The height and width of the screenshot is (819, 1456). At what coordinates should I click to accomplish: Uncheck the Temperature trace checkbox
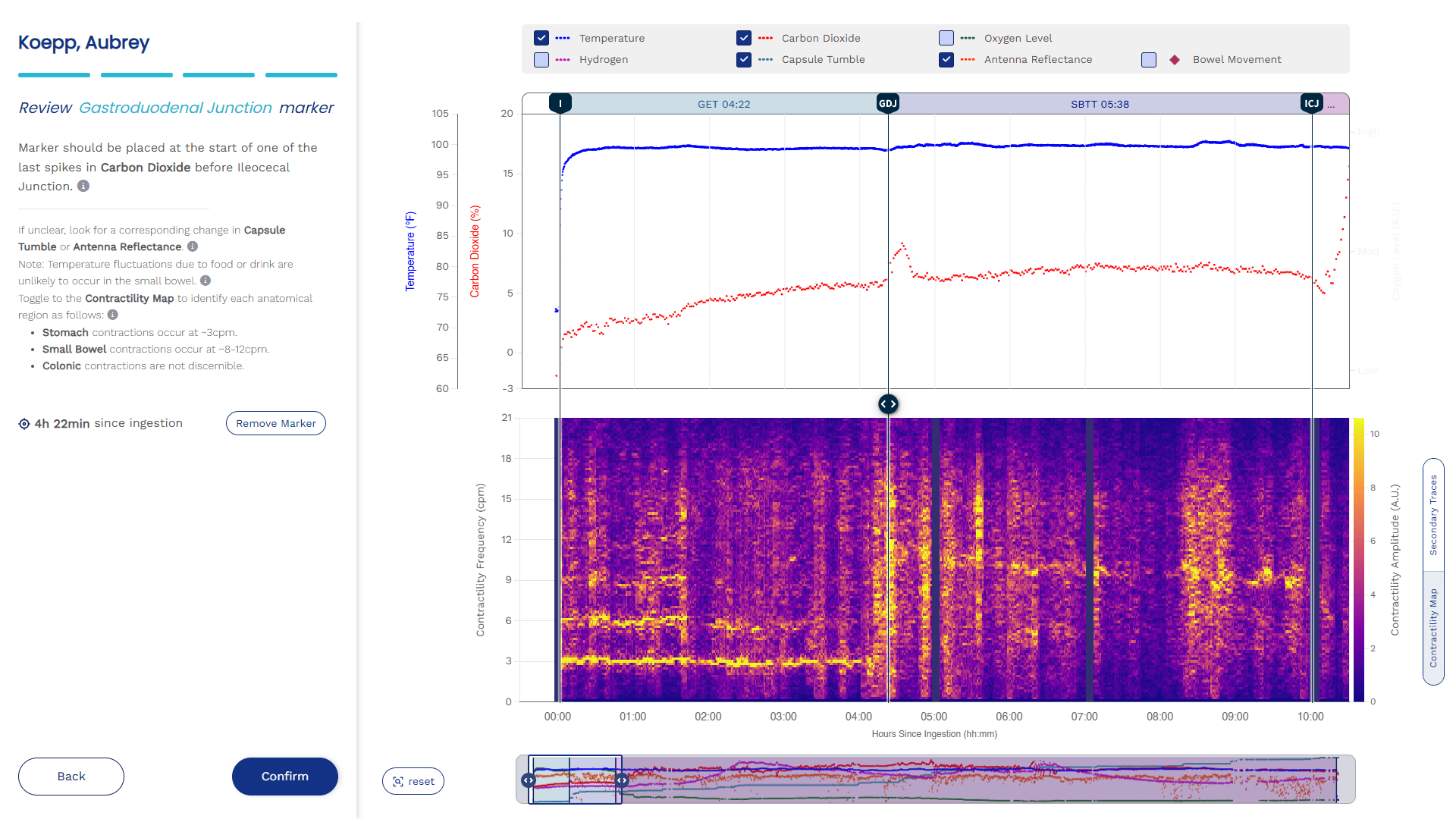coord(541,38)
